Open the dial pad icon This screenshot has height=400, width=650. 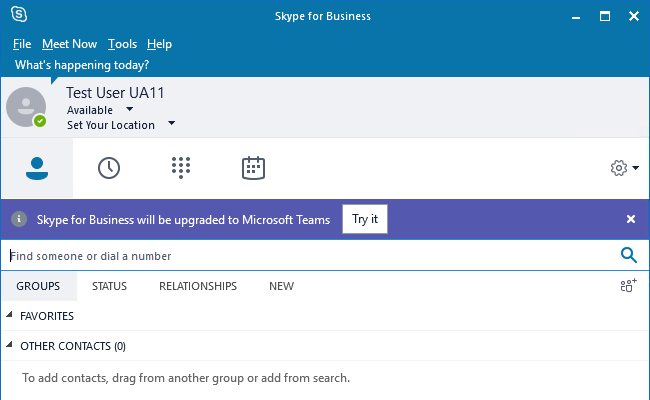click(x=181, y=168)
